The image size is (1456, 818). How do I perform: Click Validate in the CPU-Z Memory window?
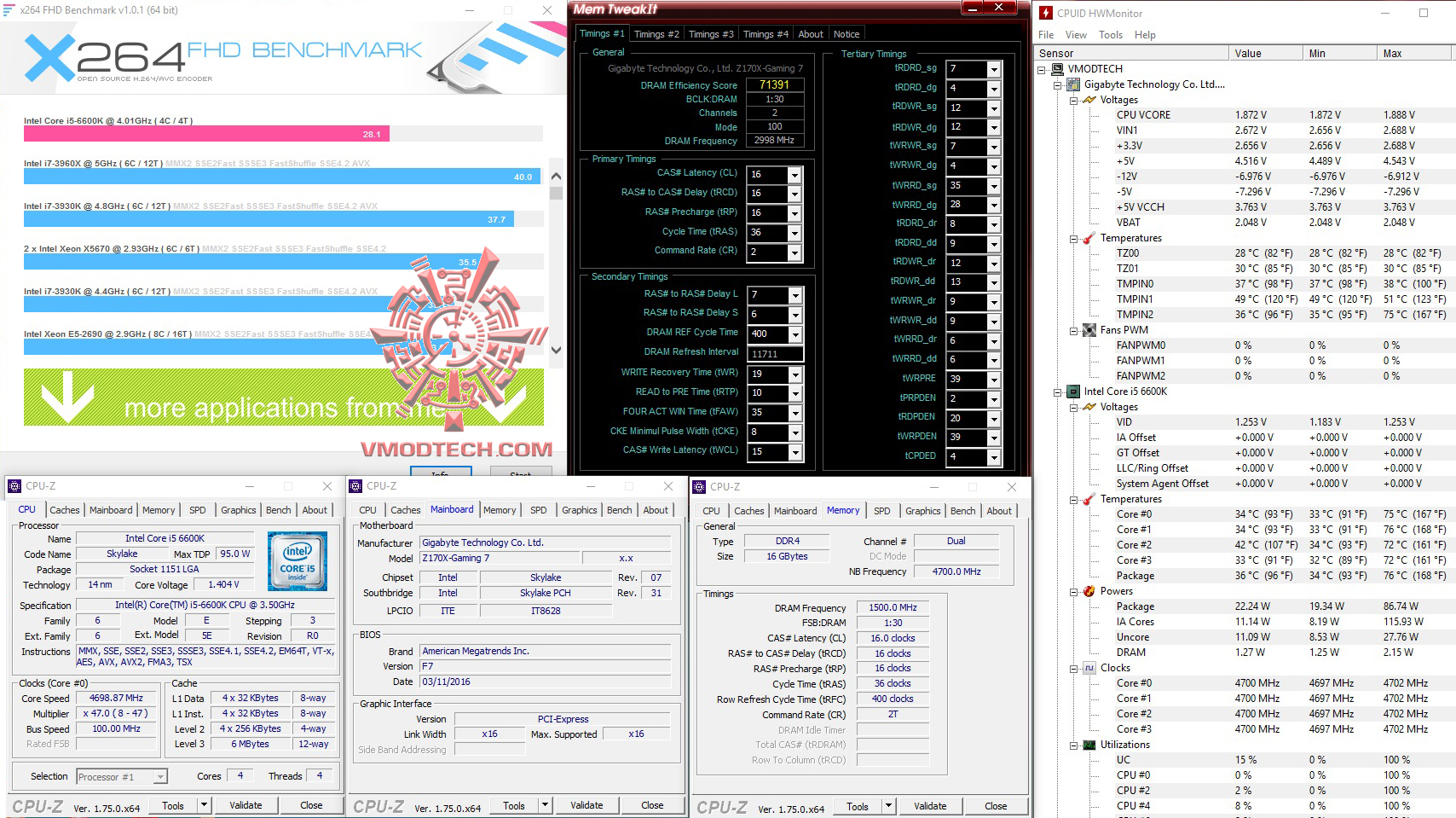coord(930,806)
